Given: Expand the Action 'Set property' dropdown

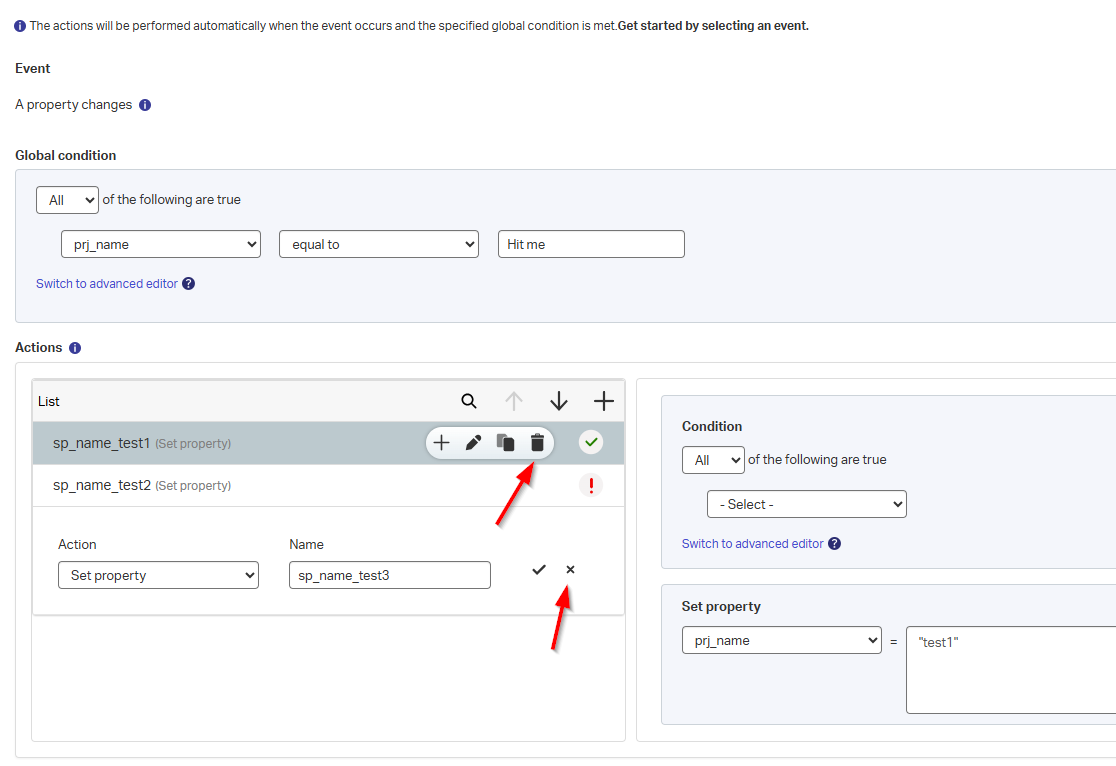Looking at the screenshot, I should click(158, 575).
